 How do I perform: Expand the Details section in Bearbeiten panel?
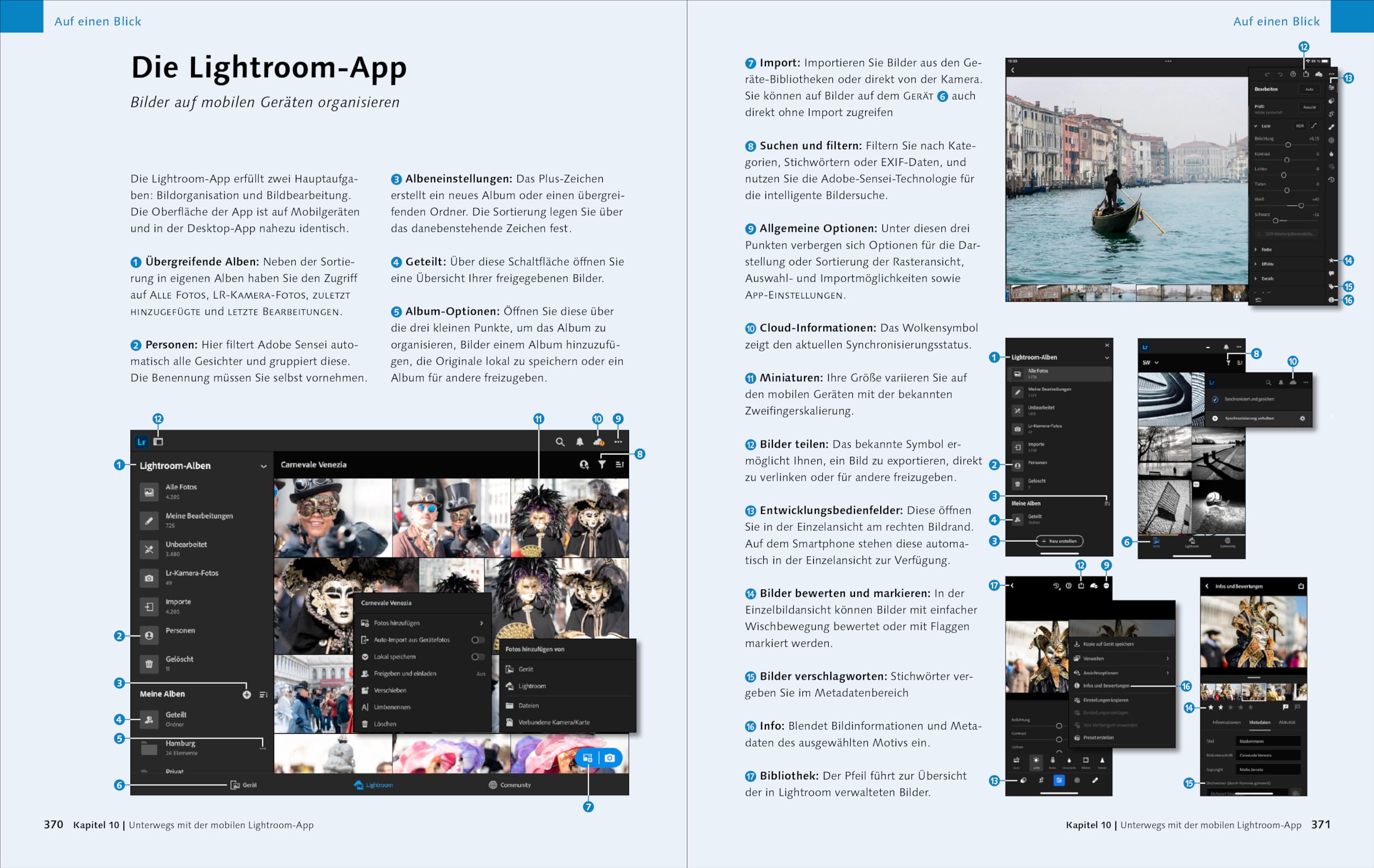1256,279
